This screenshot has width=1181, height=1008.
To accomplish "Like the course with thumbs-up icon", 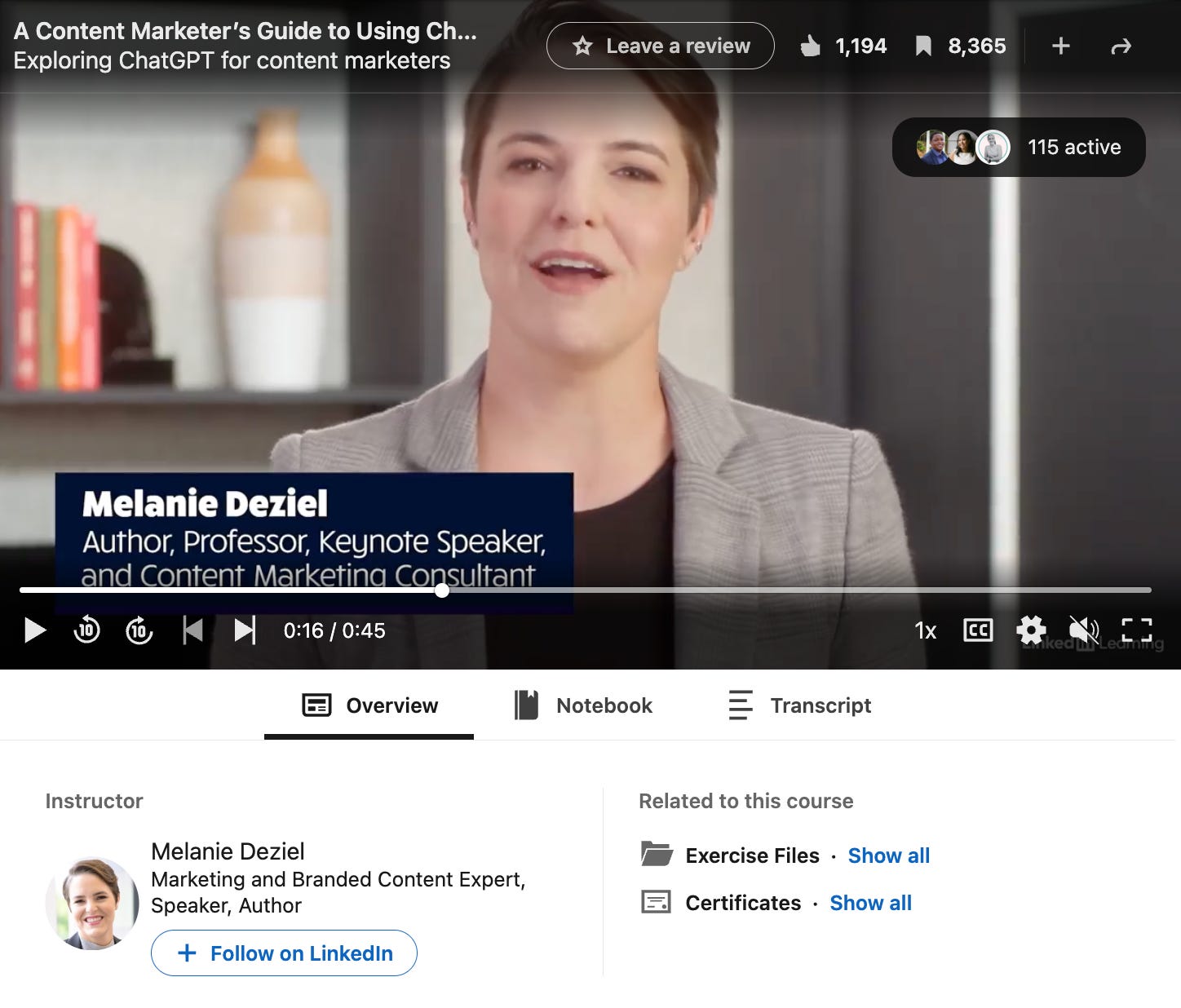I will tap(810, 46).
